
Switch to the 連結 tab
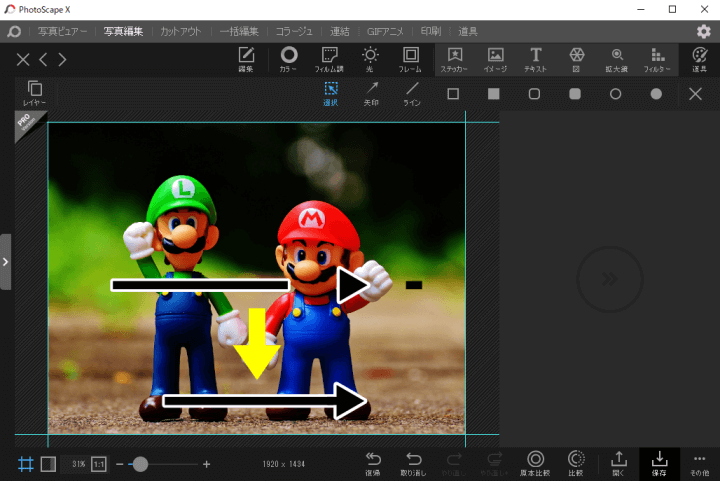(x=340, y=31)
